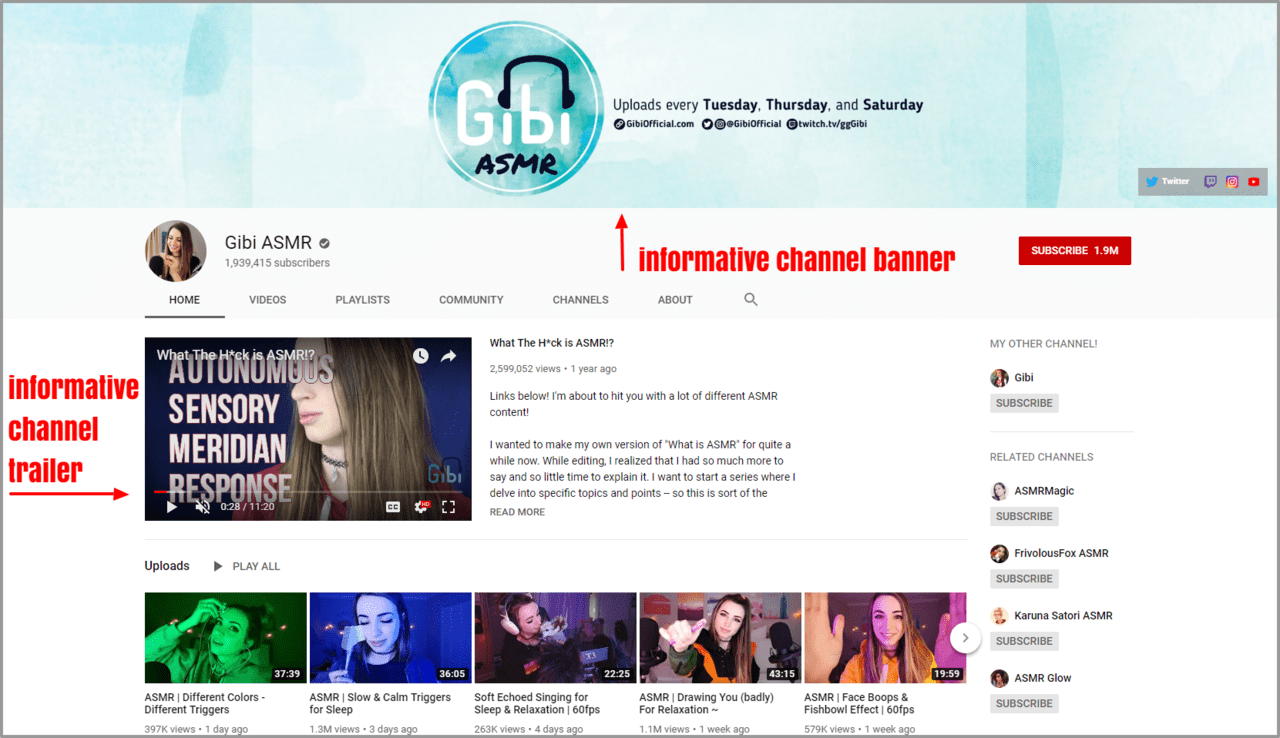This screenshot has height=738, width=1280.
Task: Open the channel search magnifier icon
Action: coord(751,299)
